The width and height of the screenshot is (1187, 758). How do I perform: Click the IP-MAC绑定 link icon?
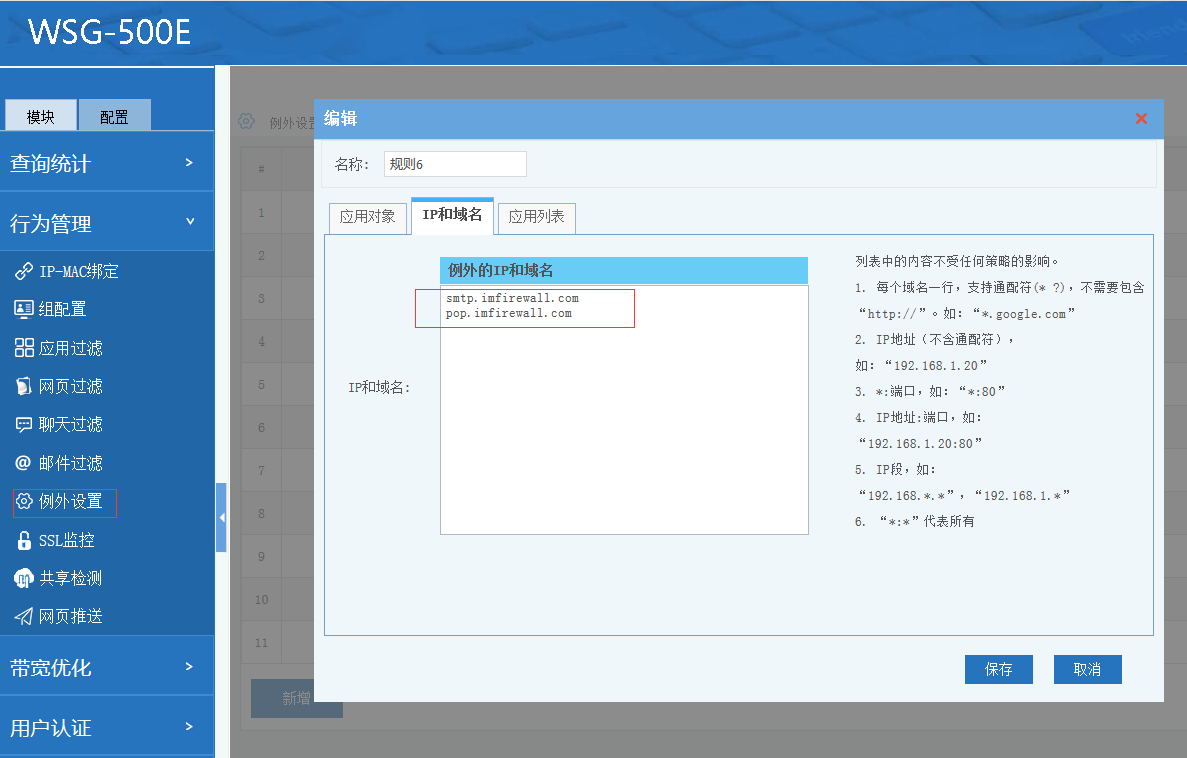tap(24, 271)
